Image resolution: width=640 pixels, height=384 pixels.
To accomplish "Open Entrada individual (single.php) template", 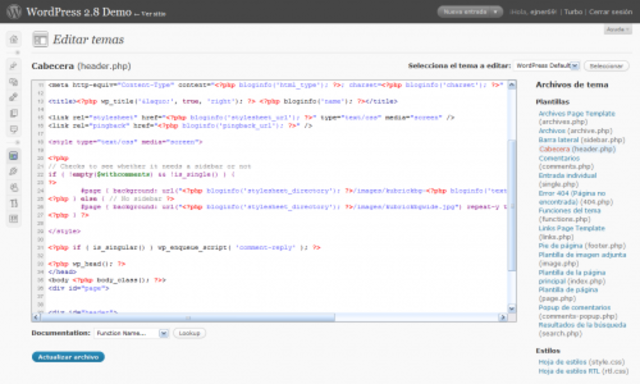I will point(567,175).
